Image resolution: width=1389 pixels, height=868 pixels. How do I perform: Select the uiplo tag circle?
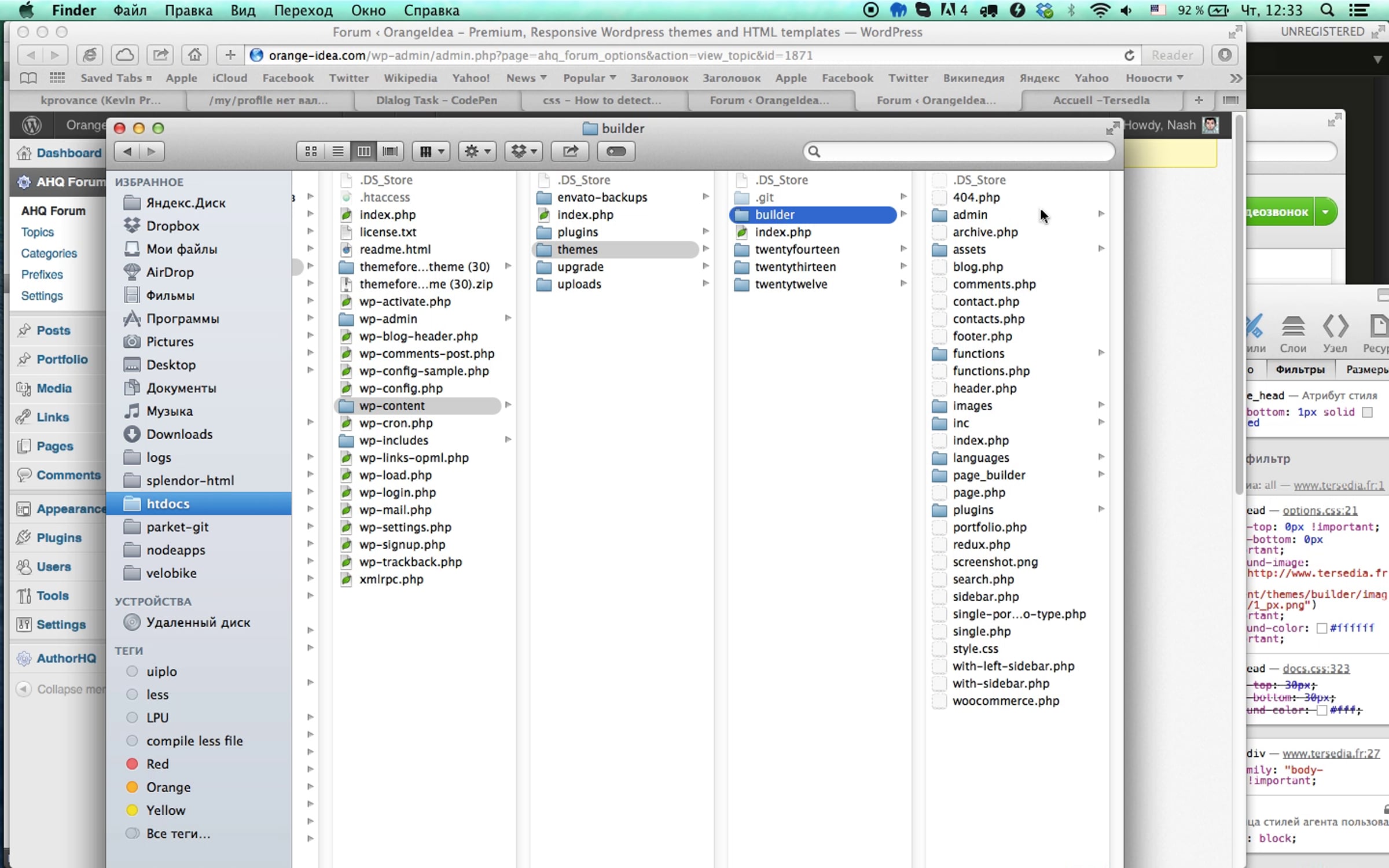point(132,671)
